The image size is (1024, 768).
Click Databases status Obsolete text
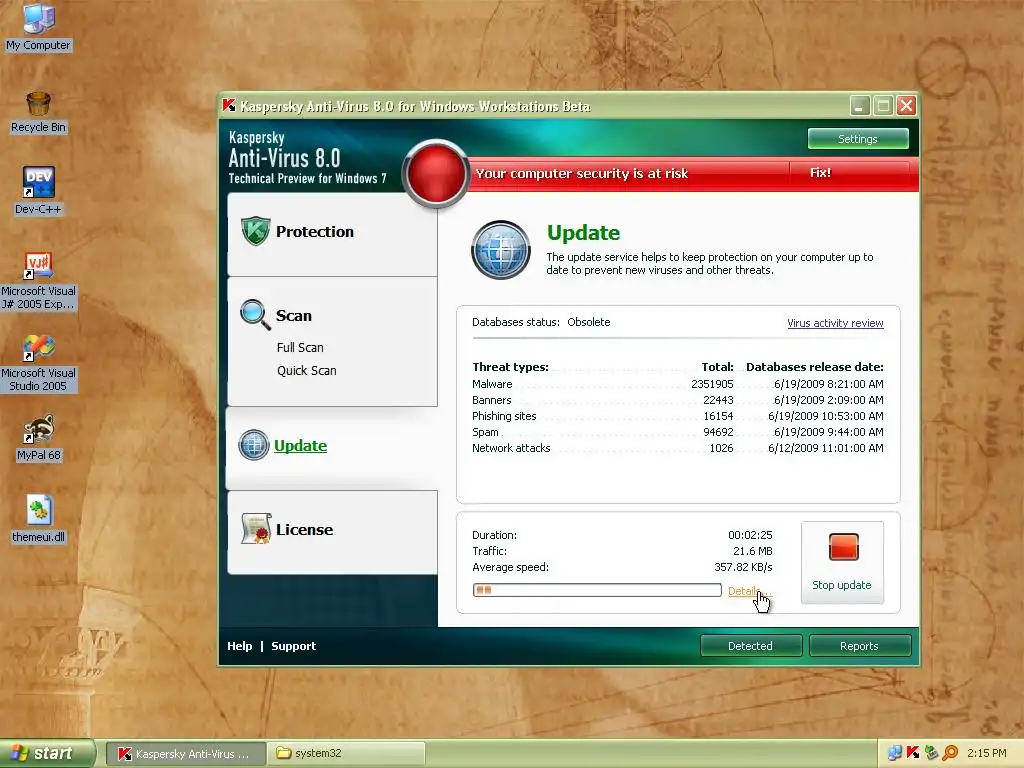[541, 322]
